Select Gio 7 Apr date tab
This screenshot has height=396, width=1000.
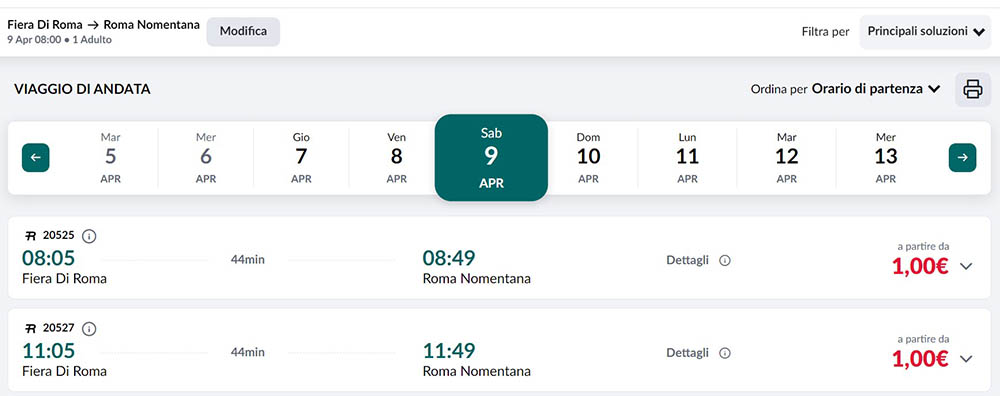[x=301, y=158]
